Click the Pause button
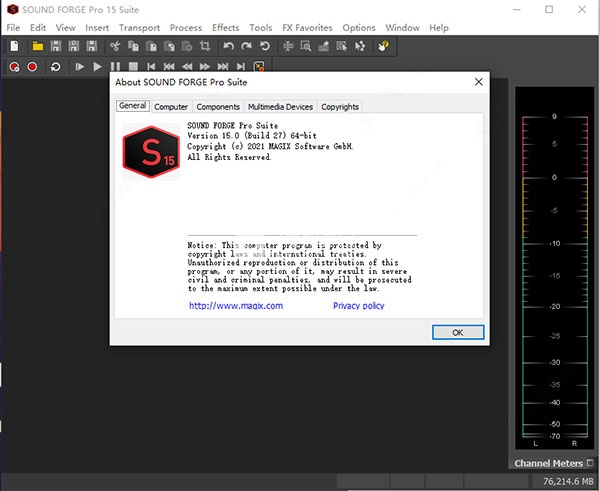This screenshot has height=491, width=600. [x=115, y=67]
